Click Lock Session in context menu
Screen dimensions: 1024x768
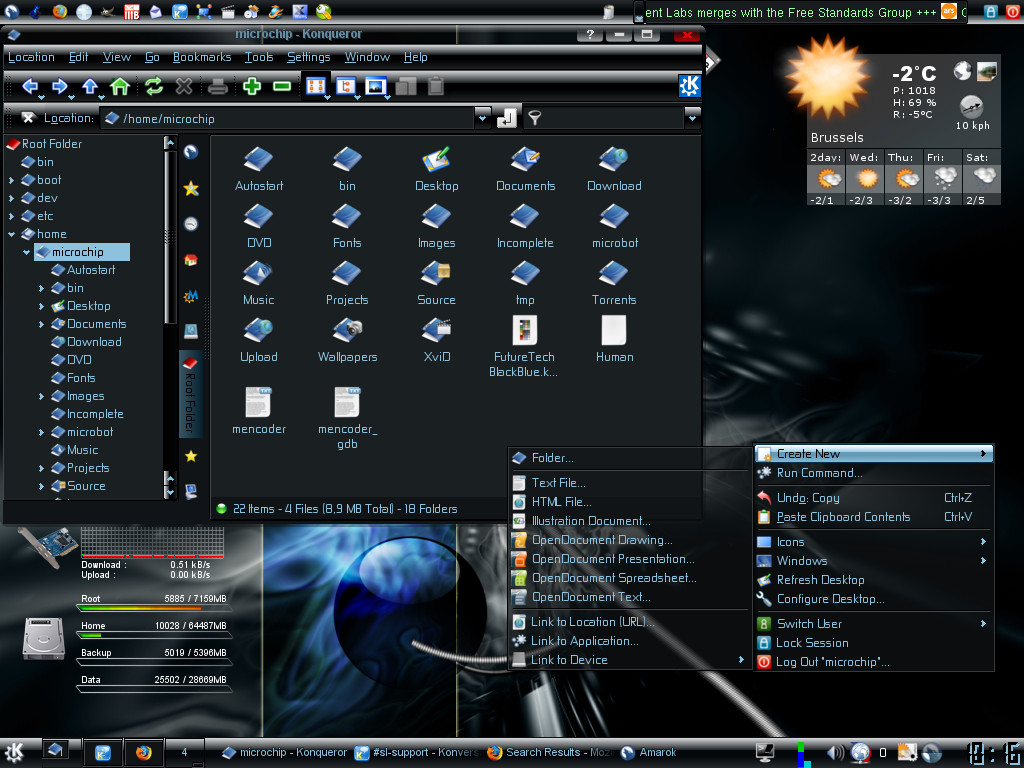point(874,643)
